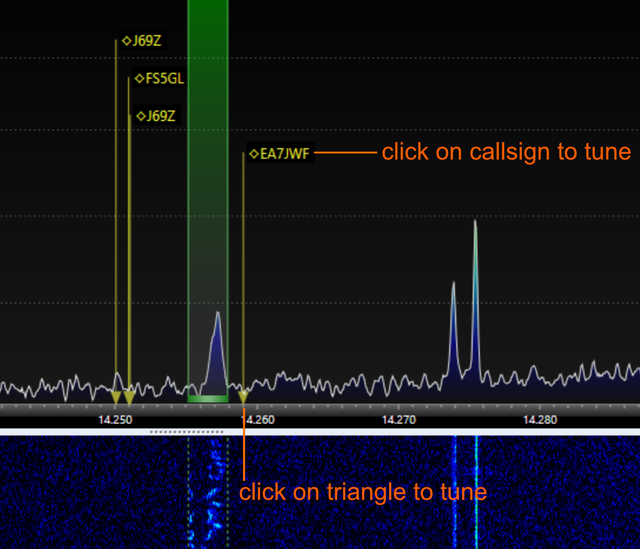The height and width of the screenshot is (549, 640).
Task: Click the diamond icon beside EA7JWF
Action: coord(254,154)
